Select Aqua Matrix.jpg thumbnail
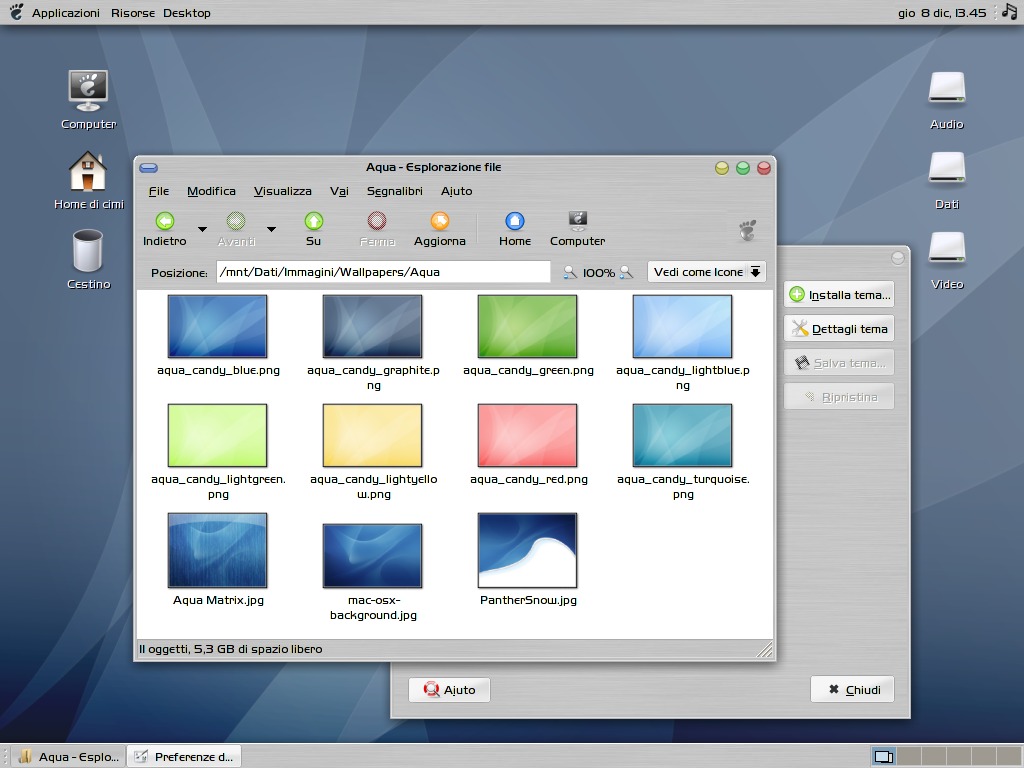 (217, 550)
